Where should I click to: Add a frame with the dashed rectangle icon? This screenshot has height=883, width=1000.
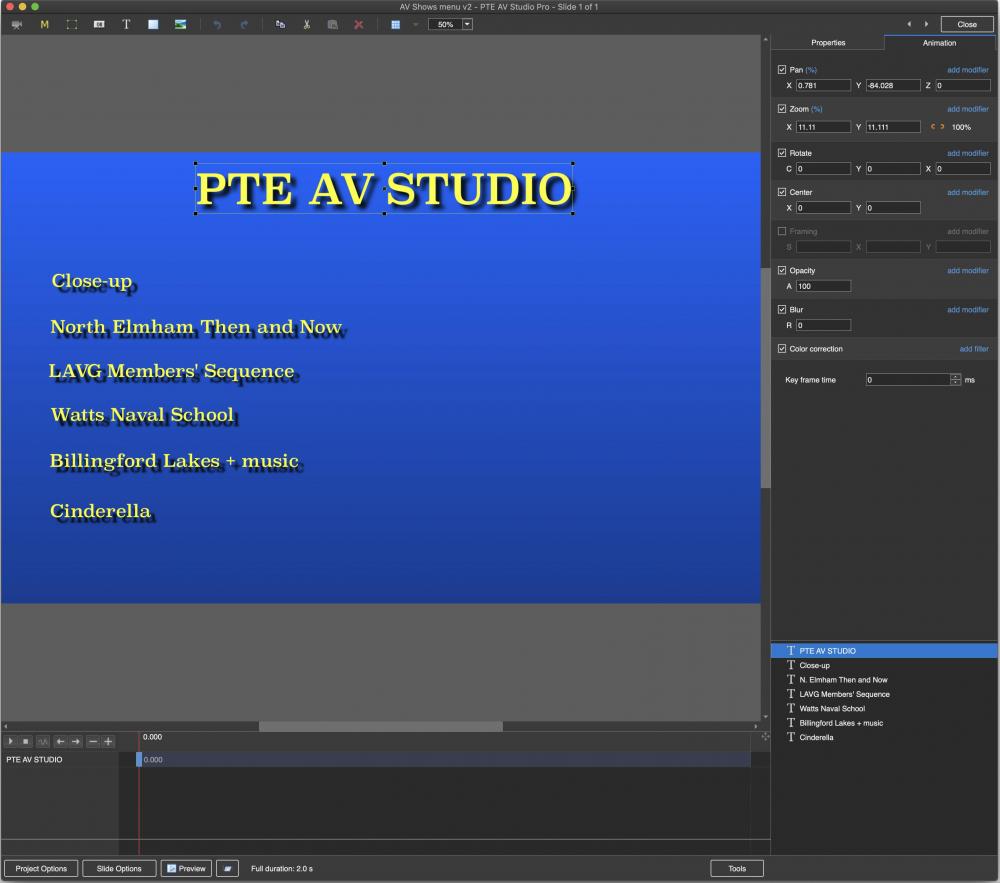pos(71,24)
